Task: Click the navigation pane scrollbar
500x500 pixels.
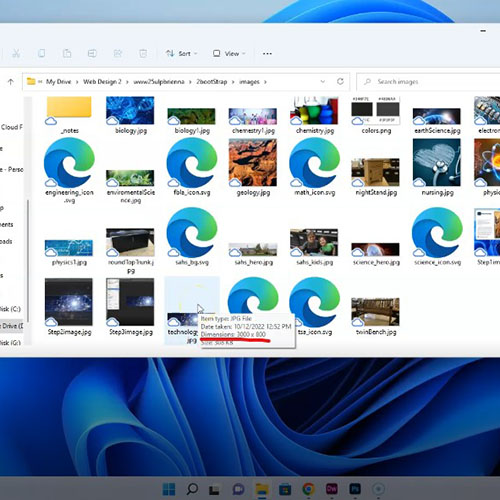Action: point(28,260)
